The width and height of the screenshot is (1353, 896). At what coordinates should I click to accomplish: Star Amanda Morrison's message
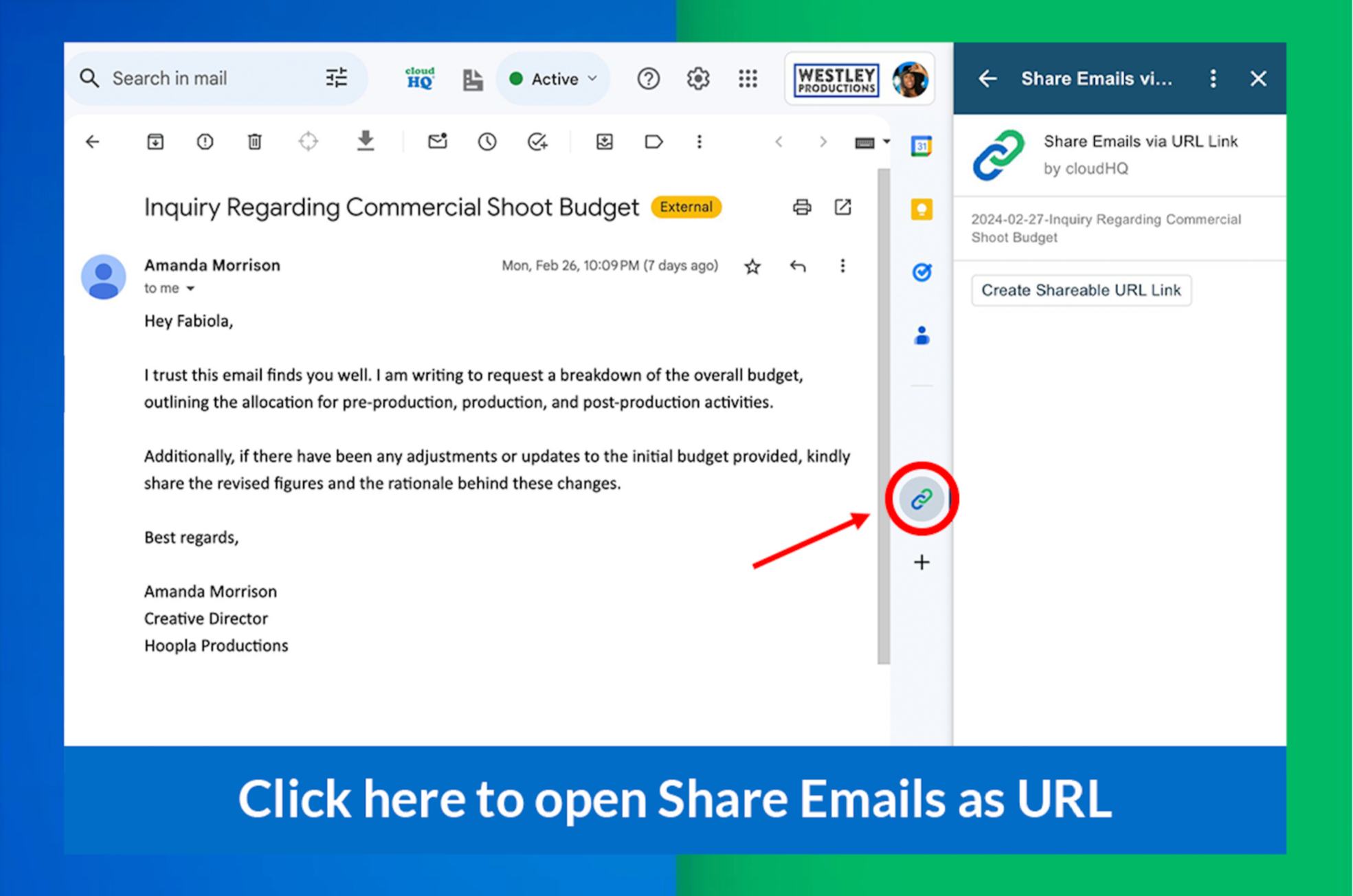(x=752, y=267)
